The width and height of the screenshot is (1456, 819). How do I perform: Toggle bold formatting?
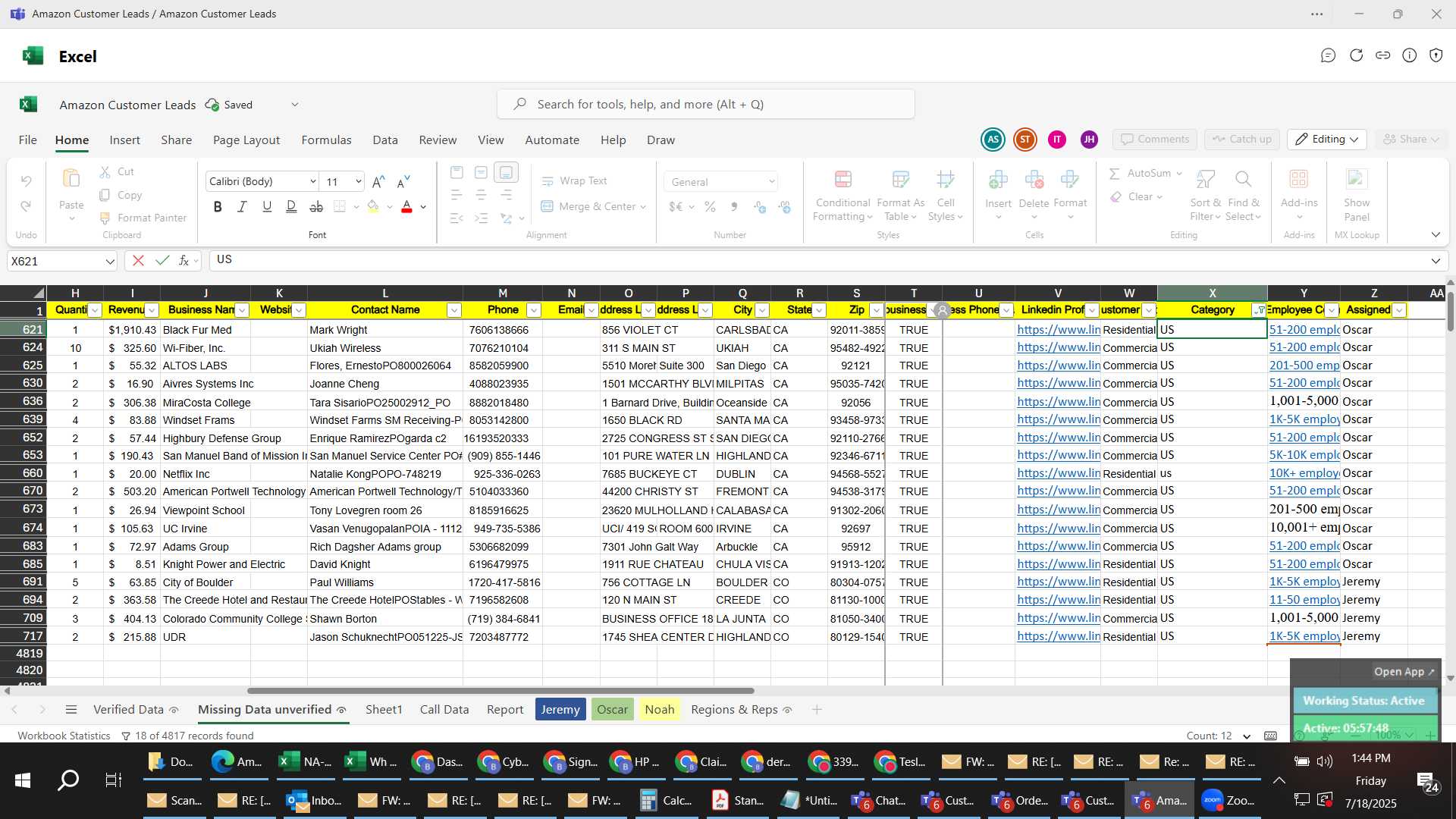pos(218,207)
